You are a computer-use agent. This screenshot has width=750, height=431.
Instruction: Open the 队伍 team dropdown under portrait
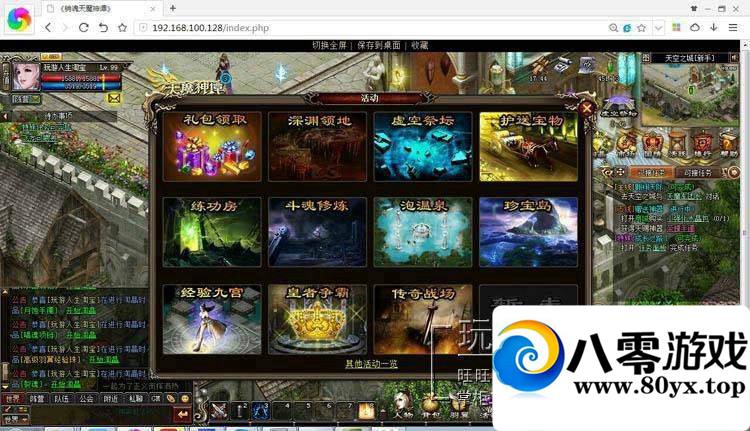[26, 99]
